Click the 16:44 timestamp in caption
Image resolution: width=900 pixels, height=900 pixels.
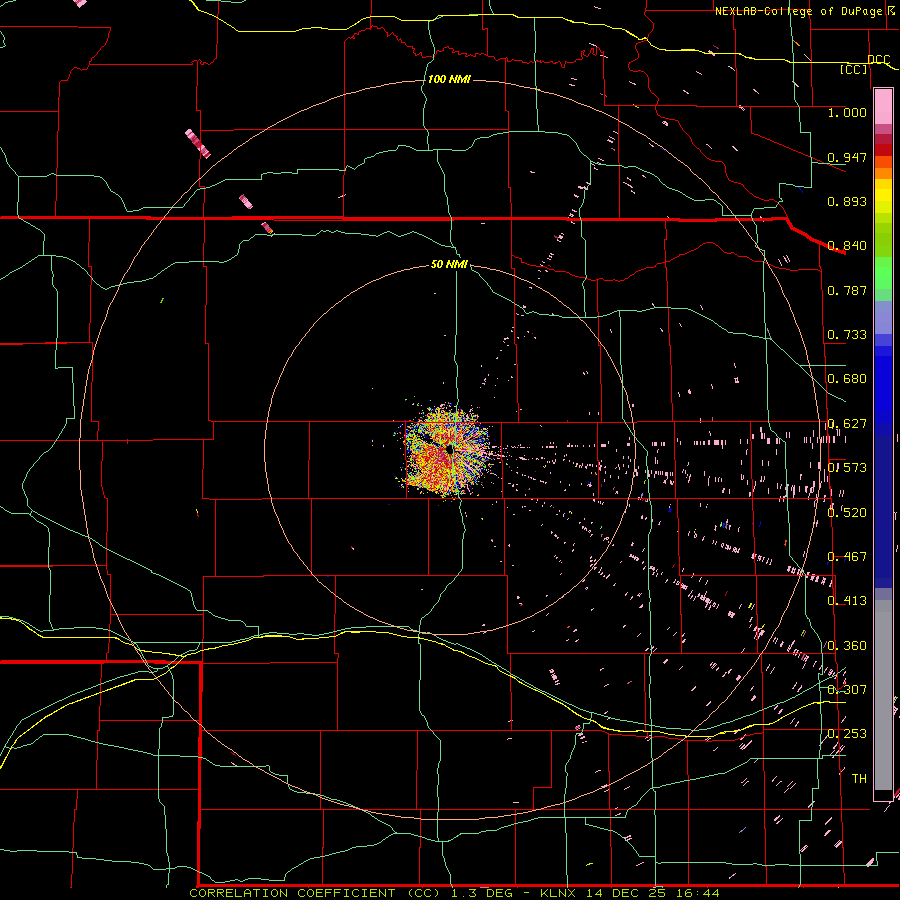pyautogui.click(x=697, y=893)
